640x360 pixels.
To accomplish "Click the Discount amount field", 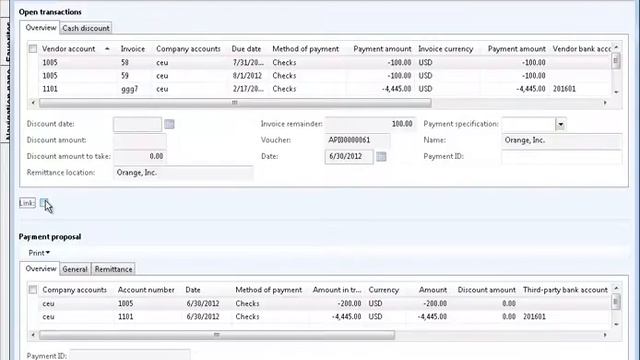I will [x=140, y=140].
